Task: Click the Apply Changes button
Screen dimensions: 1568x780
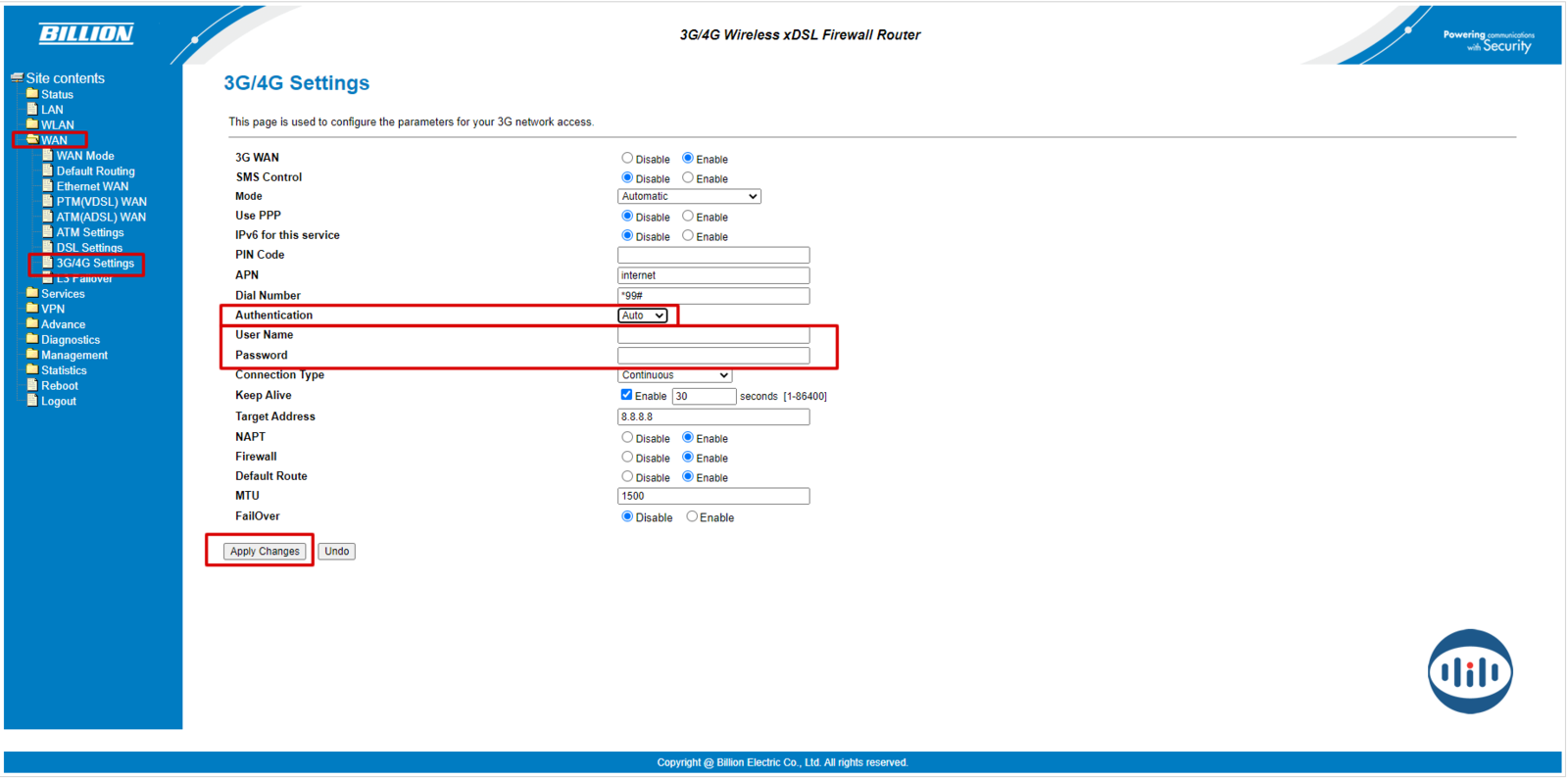Action: tap(265, 551)
